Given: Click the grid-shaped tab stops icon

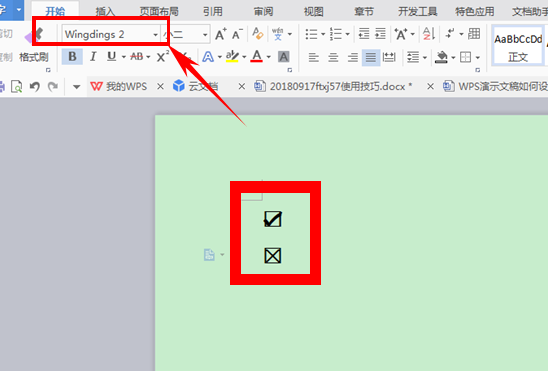Looking at the screenshot, I should (x=474, y=34).
